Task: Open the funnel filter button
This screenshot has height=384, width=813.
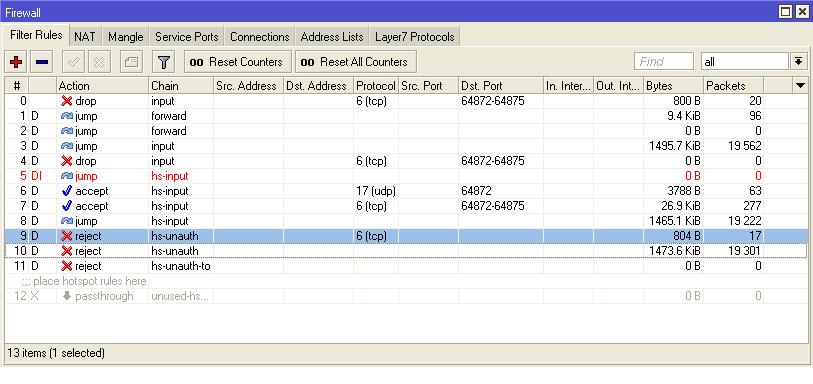Action: pyautogui.click(x=164, y=62)
